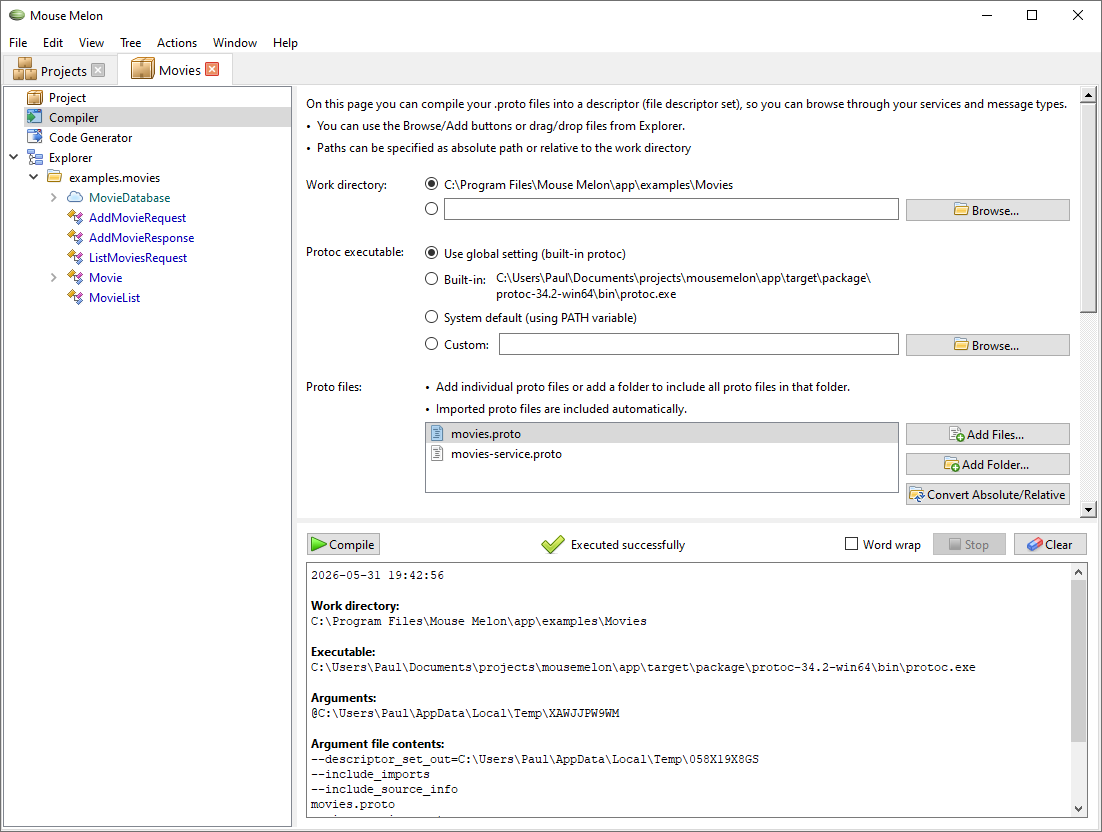The height and width of the screenshot is (832, 1102).
Task: Click the Add Folder button
Action: (x=987, y=464)
